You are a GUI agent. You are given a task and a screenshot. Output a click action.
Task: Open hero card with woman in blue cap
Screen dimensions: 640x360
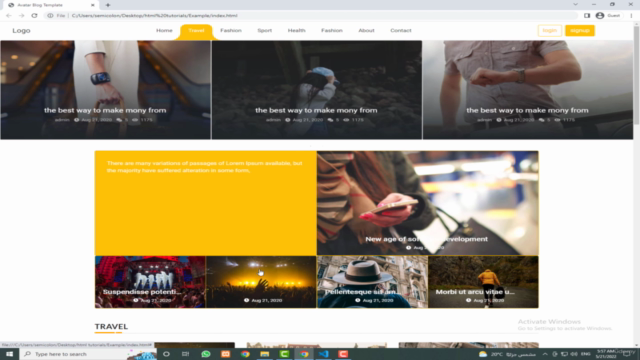(x=317, y=90)
